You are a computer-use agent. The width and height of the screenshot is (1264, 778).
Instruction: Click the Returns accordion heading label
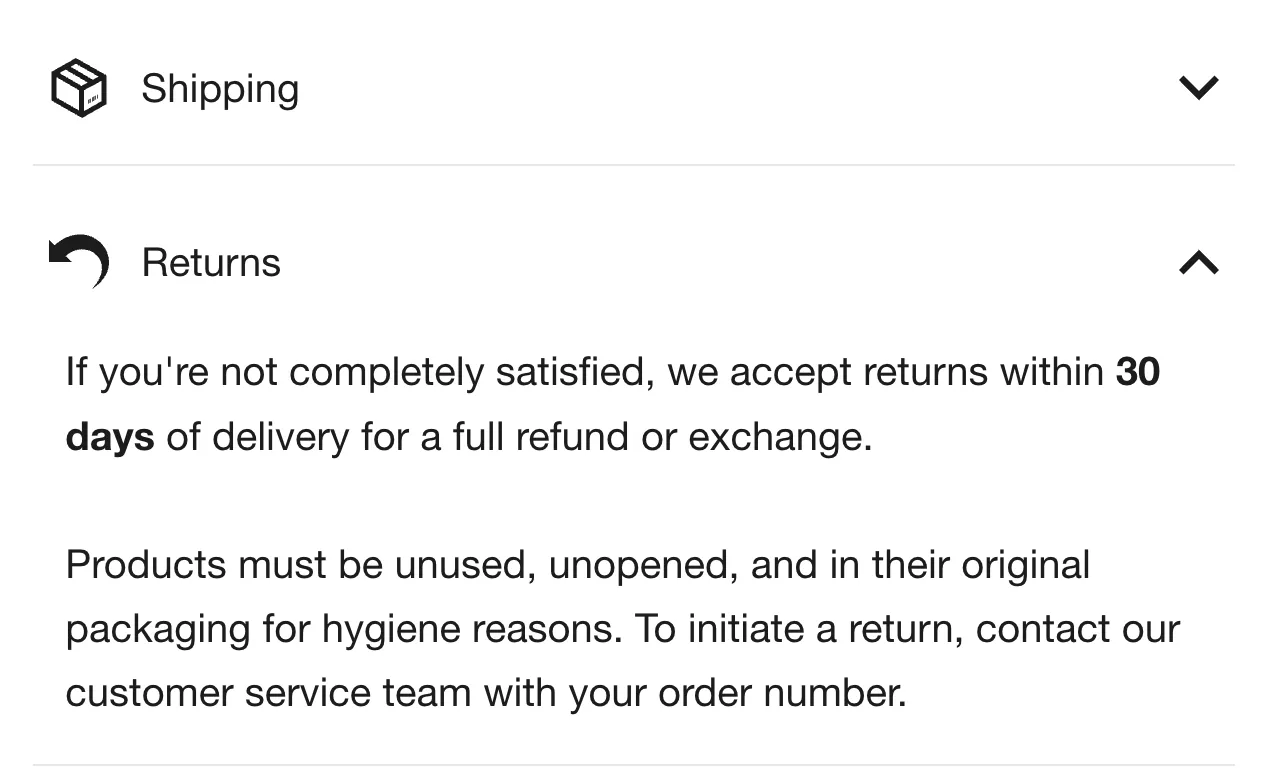click(x=211, y=263)
